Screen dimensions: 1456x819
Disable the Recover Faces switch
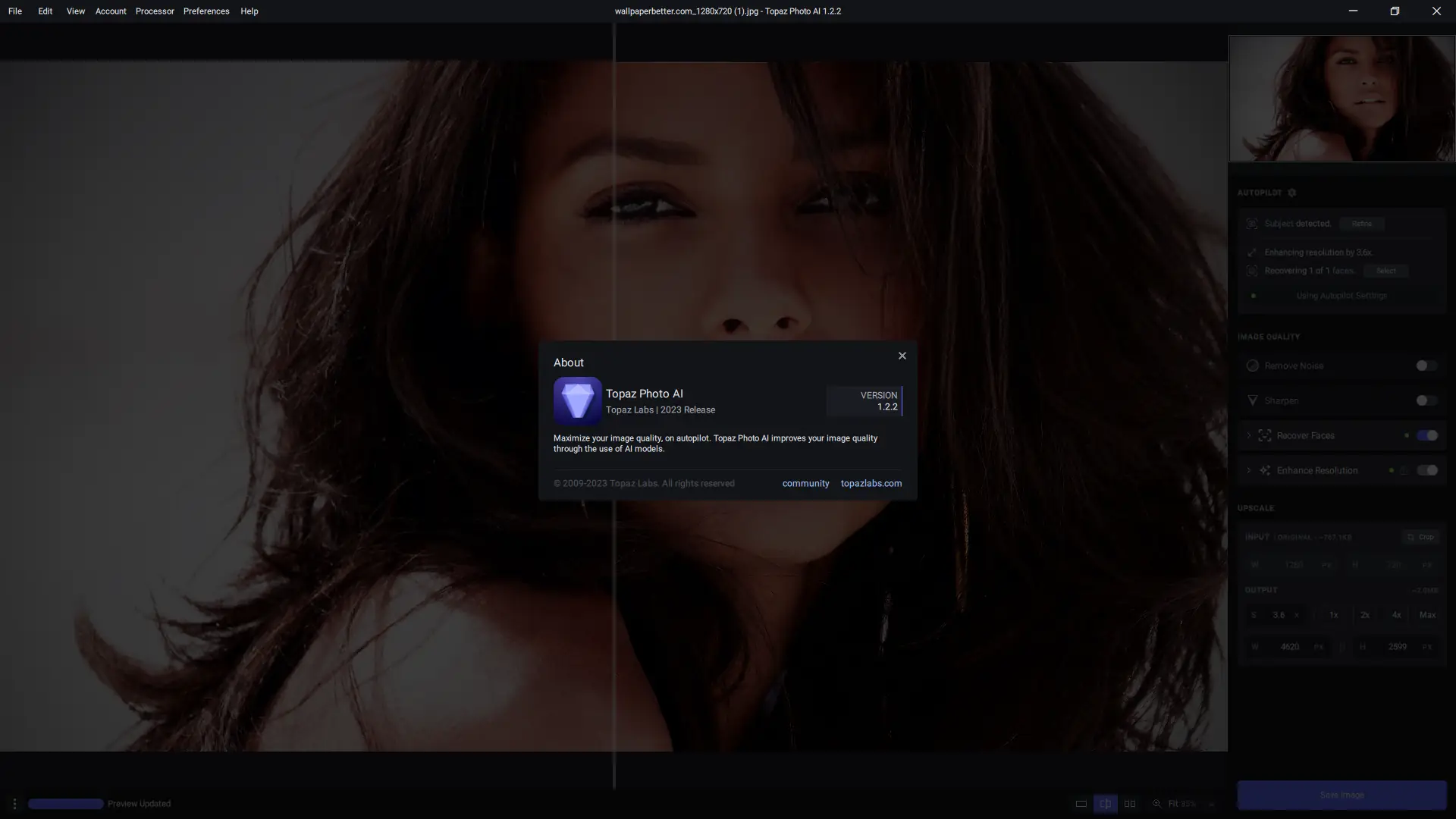coord(1426,435)
